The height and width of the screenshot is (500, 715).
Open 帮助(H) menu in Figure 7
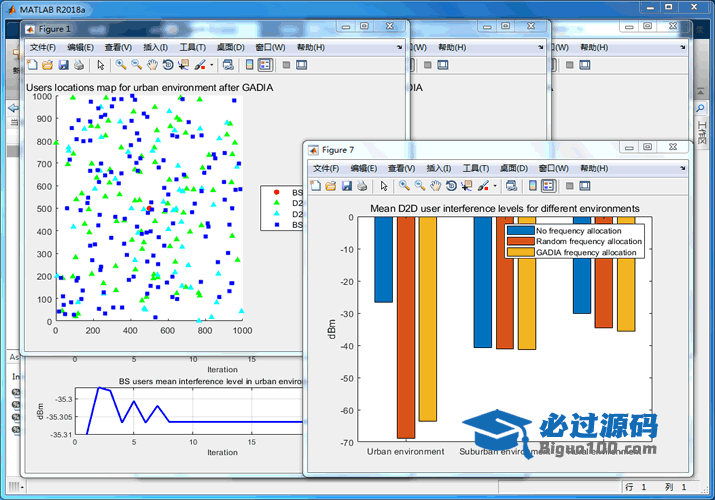click(594, 169)
